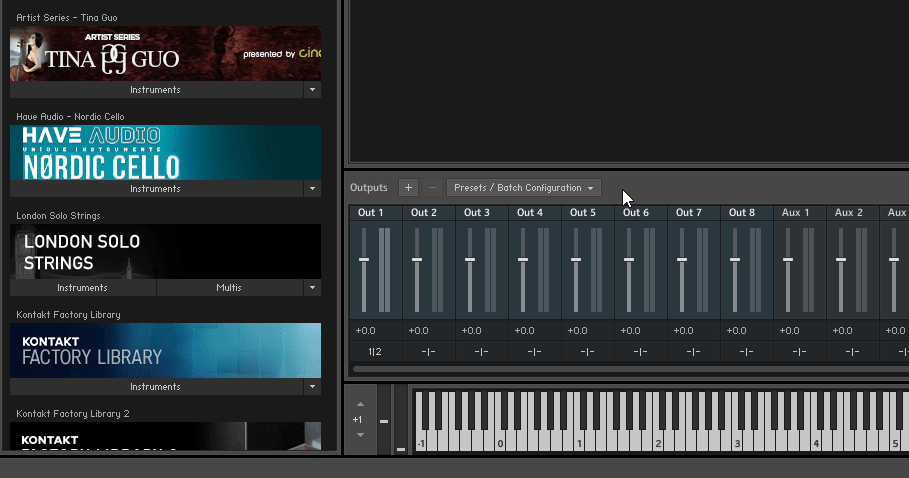The image size is (909, 478).
Task: Click the Out 1 volume fader handle
Action: click(364, 260)
